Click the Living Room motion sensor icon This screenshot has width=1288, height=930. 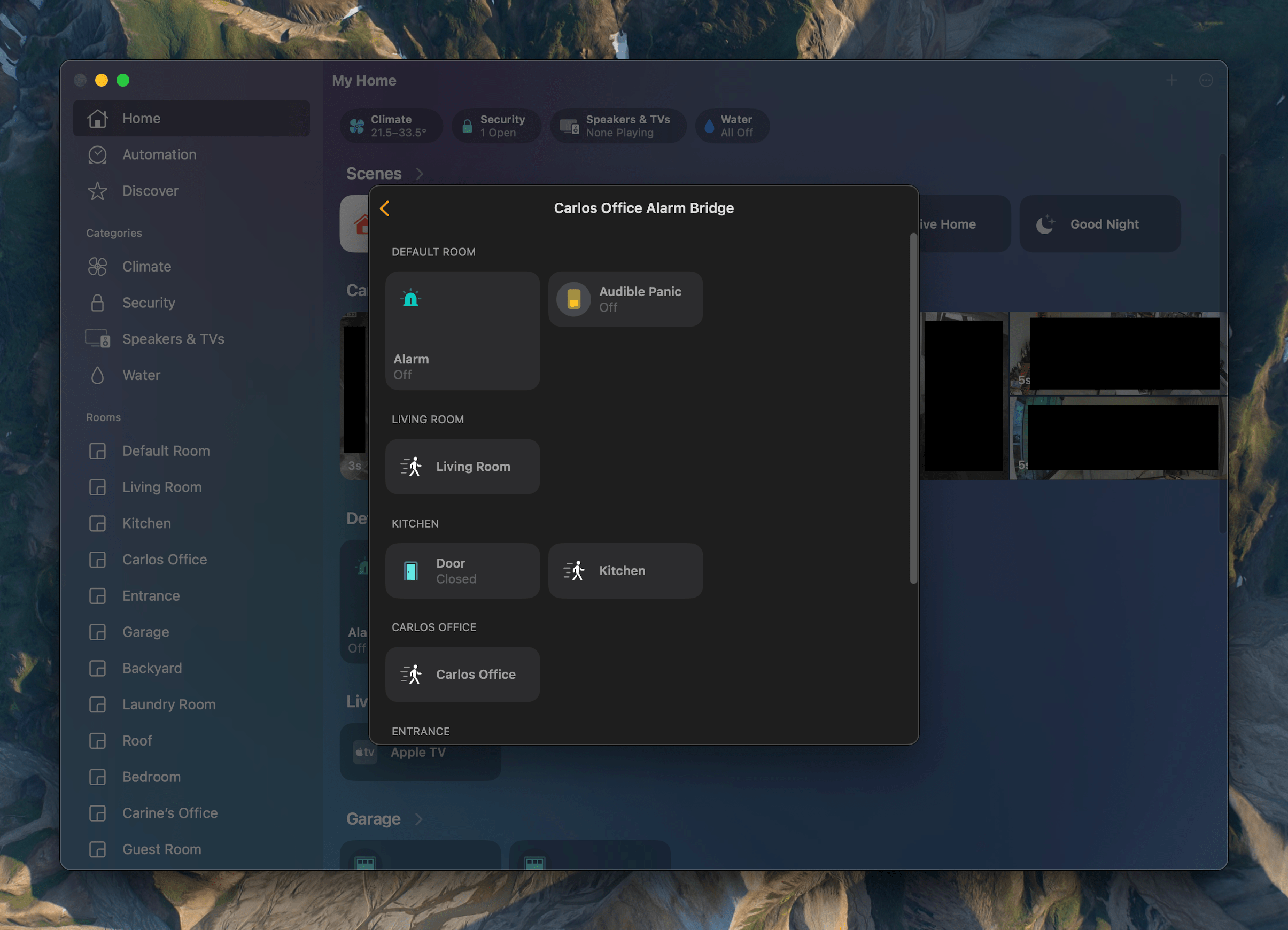tap(412, 466)
